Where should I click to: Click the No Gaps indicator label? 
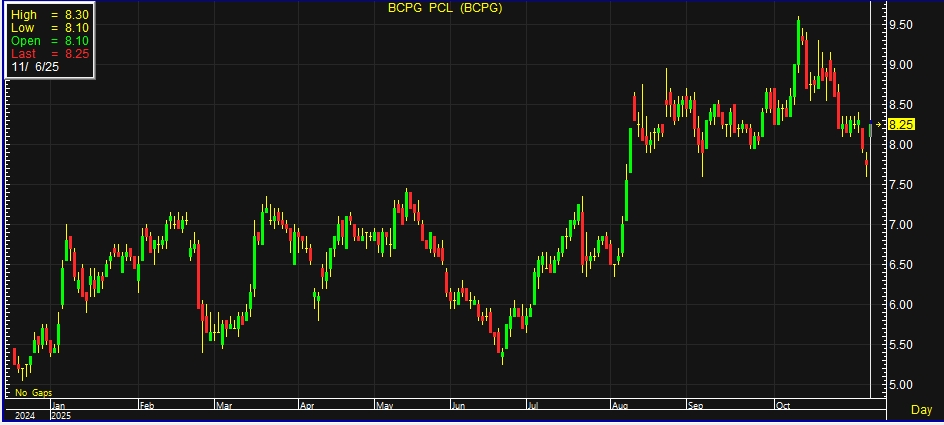33,393
